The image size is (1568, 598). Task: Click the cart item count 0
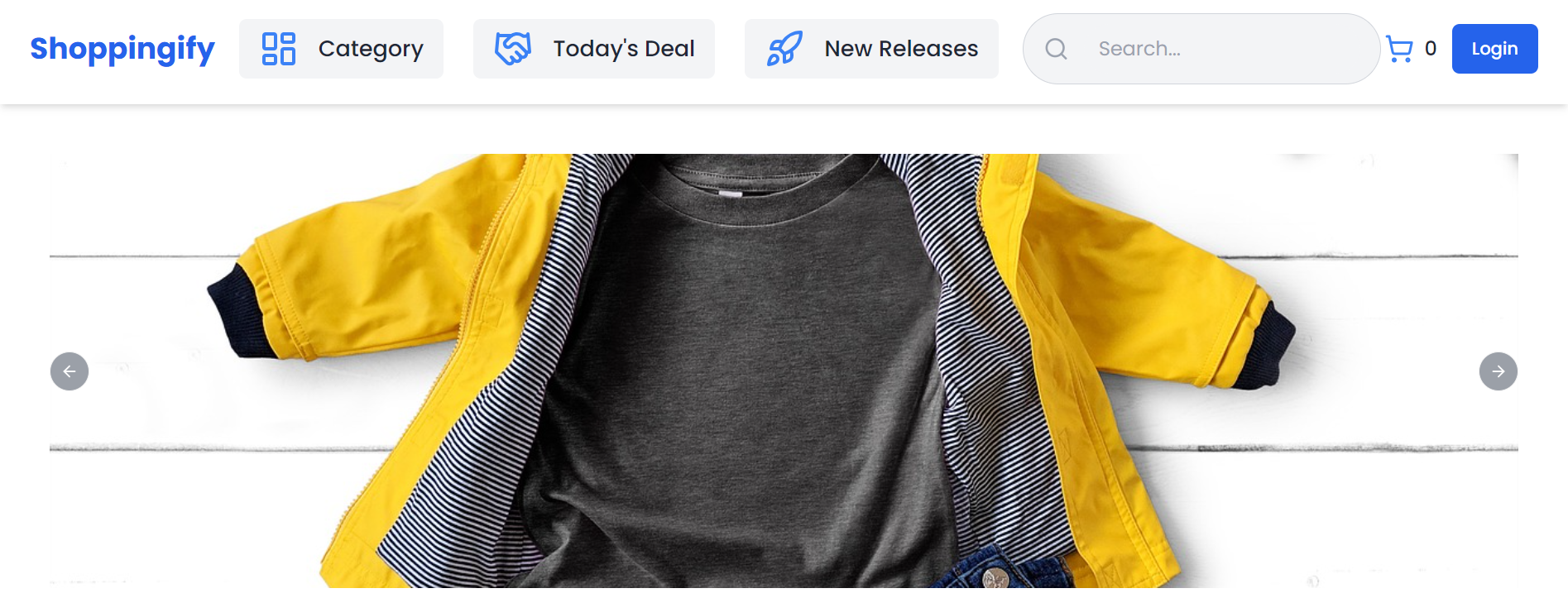pyautogui.click(x=1431, y=49)
